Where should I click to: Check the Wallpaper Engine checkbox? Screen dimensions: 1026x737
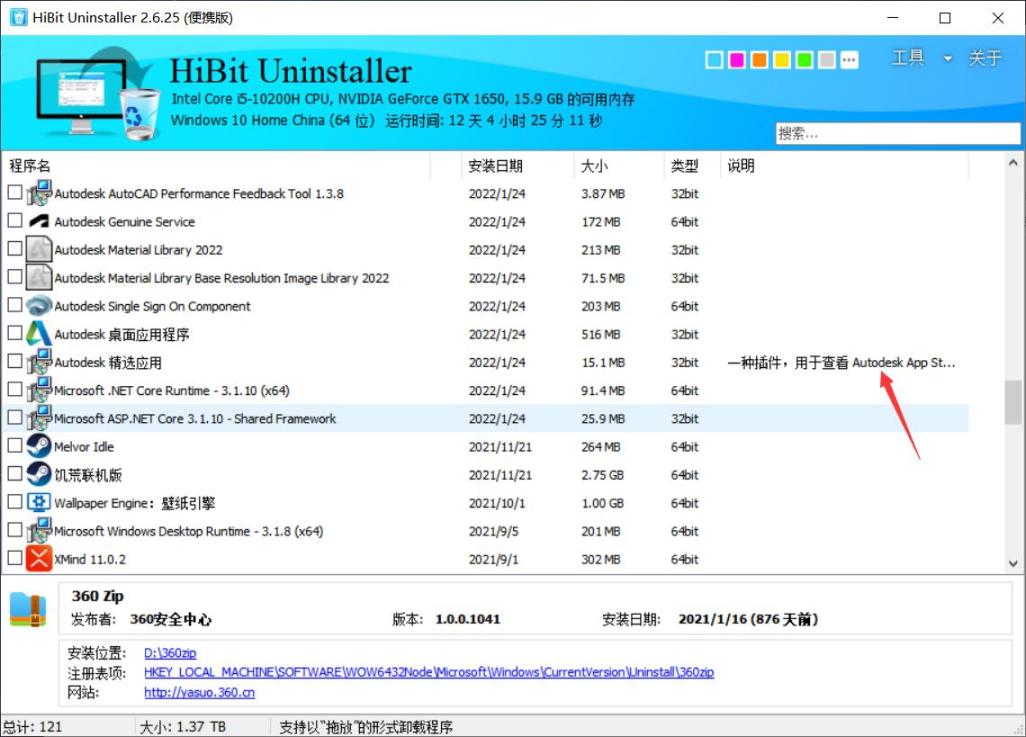14,502
